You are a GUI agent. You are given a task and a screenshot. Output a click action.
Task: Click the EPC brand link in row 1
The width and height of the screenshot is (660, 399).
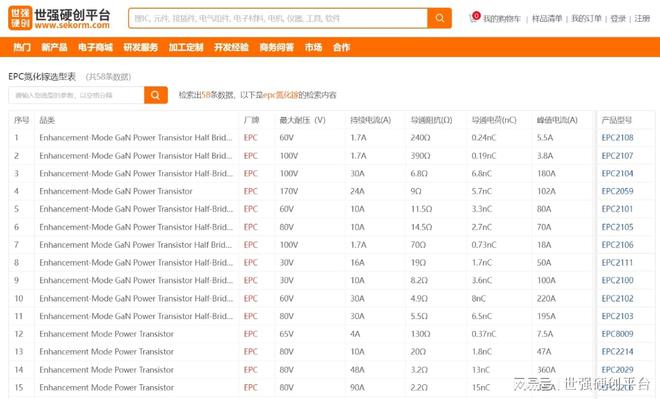coord(250,138)
